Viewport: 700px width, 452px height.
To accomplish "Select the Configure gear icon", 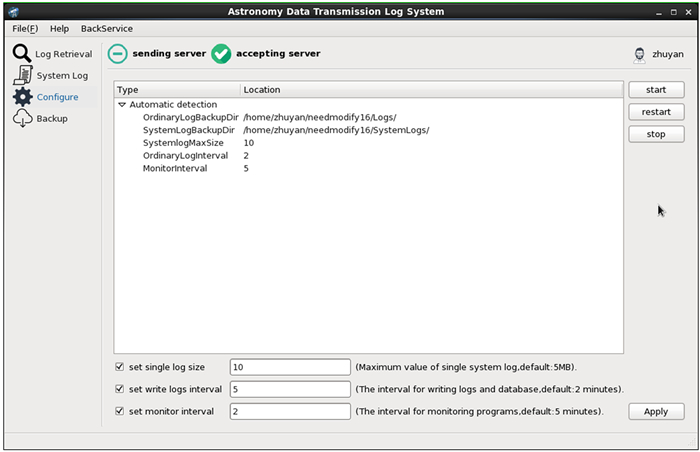I will tap(22, 97).
